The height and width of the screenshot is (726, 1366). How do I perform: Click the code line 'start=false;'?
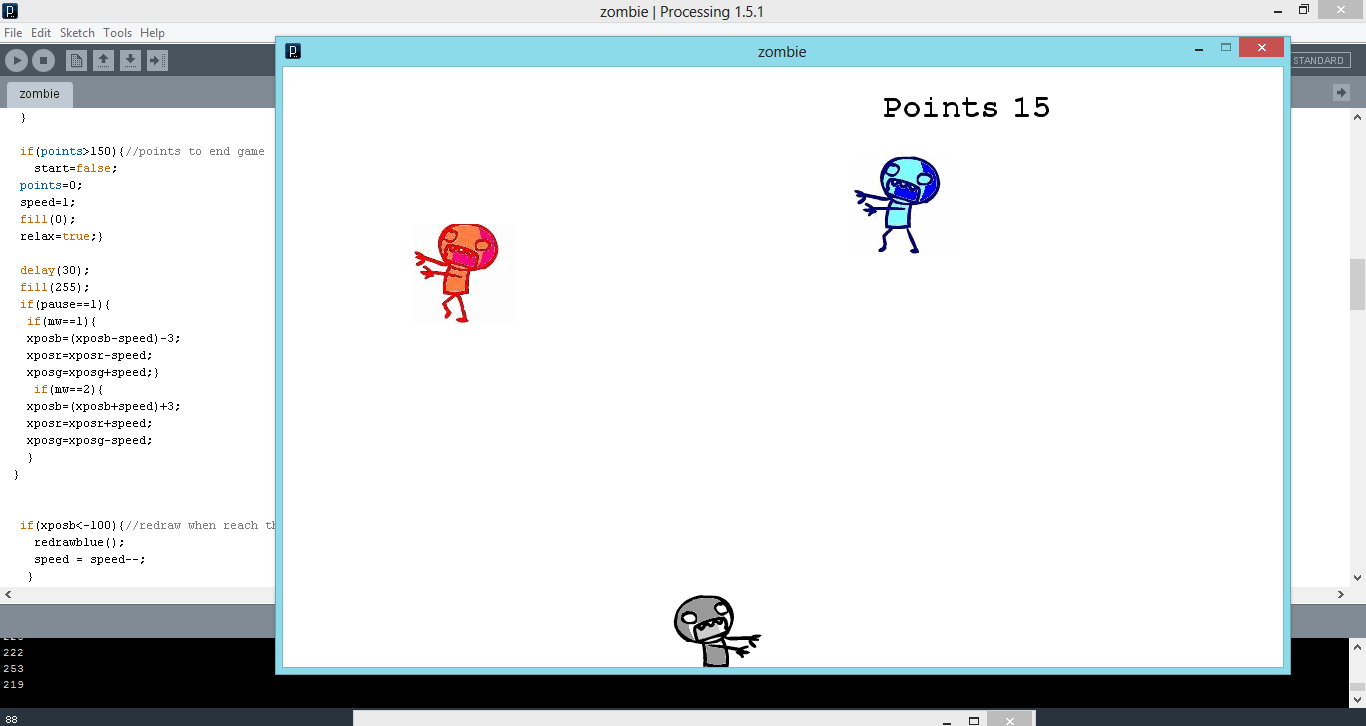[76, 168]
